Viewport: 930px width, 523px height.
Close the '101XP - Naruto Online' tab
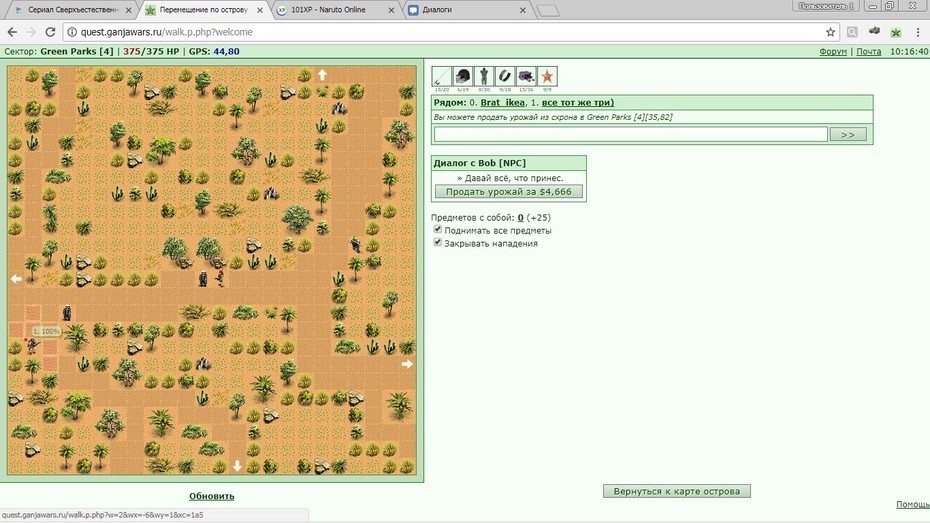point(391,10)
